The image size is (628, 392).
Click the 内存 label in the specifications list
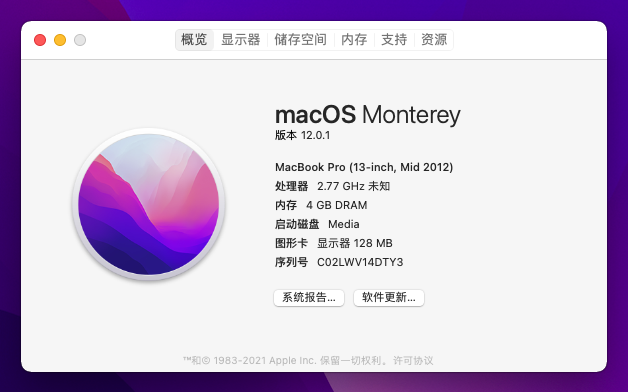[x=286, y=205]
